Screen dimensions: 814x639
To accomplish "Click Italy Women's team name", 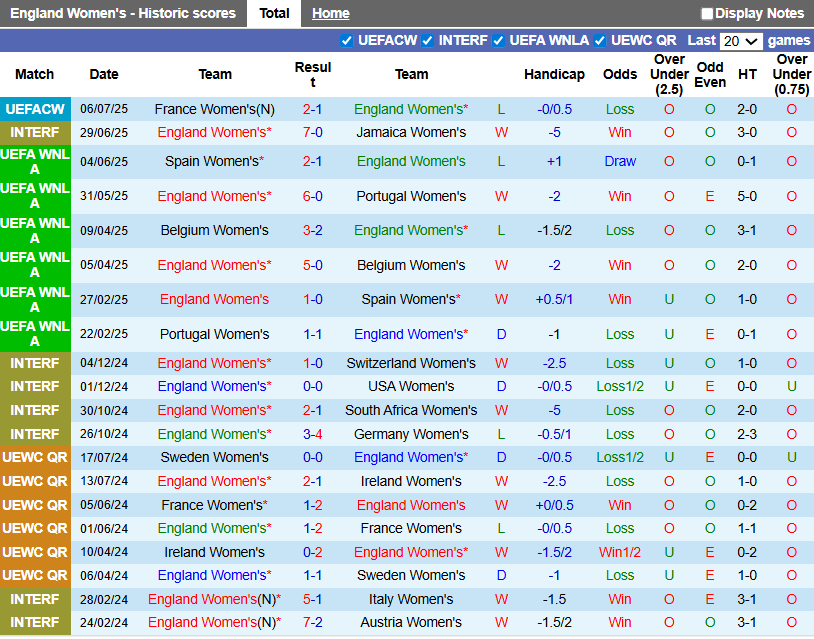I will pos(411,600).
